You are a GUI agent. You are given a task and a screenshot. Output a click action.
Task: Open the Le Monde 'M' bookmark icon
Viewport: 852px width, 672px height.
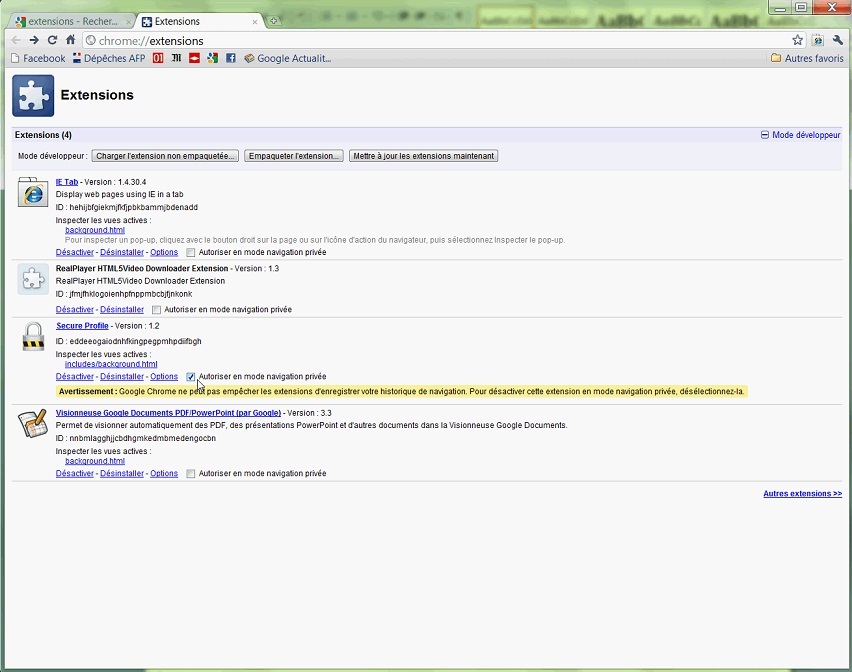tap(176, 58)
